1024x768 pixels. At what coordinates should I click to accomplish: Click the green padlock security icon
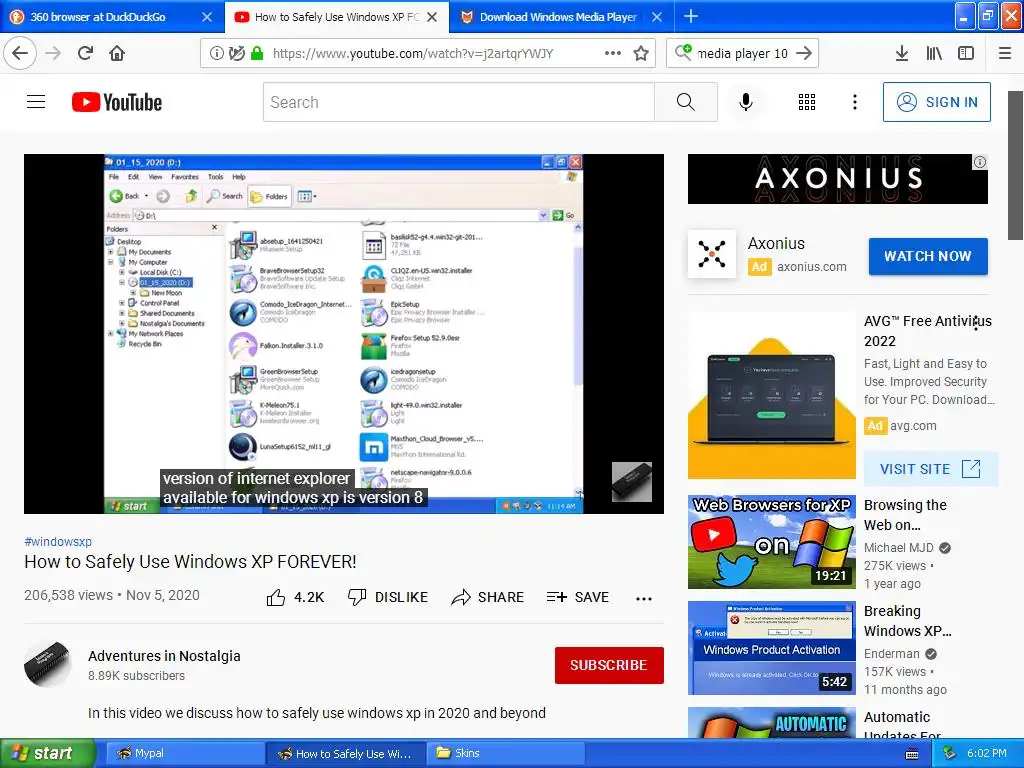pyautogui.click(x=257, y=53)
